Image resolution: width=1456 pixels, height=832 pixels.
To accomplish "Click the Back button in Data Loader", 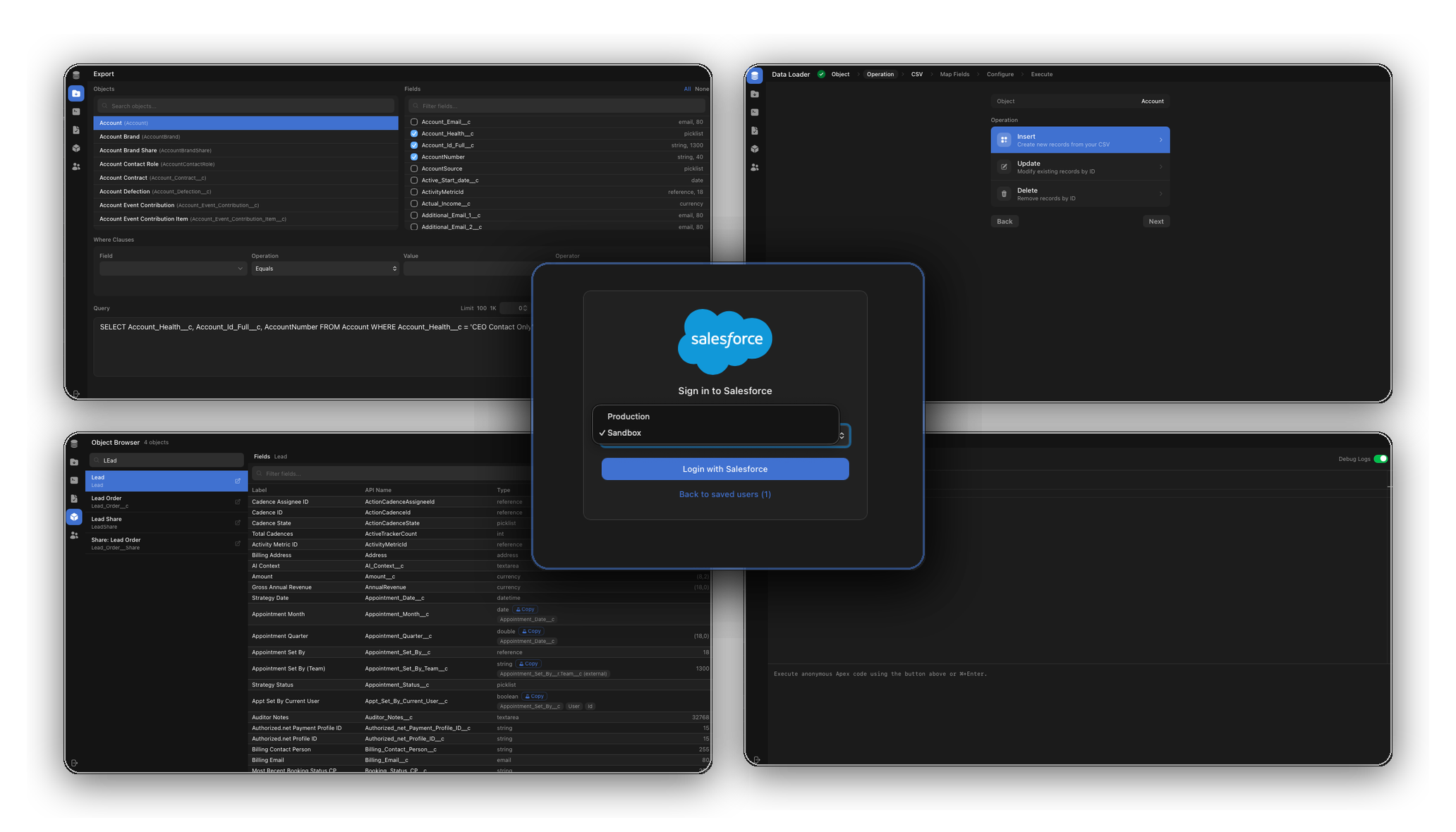I will pyautogui.click(x=1004, y=221).
